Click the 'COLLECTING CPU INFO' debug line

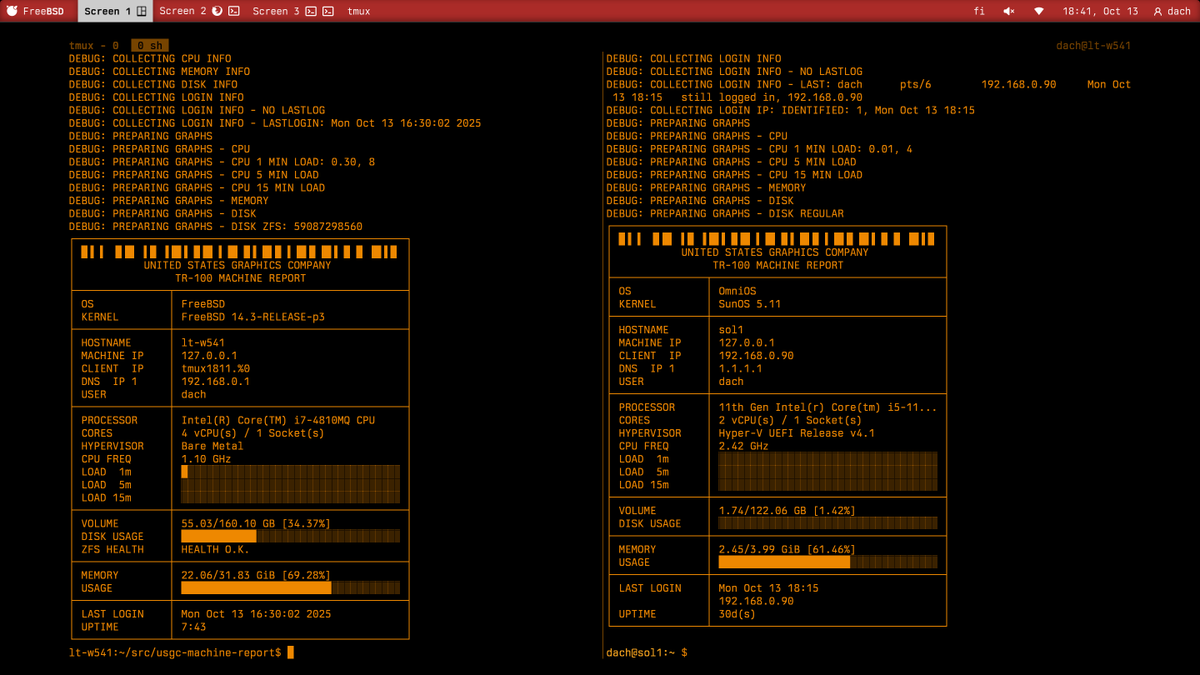pyautogui.click(x=150, y=59)
